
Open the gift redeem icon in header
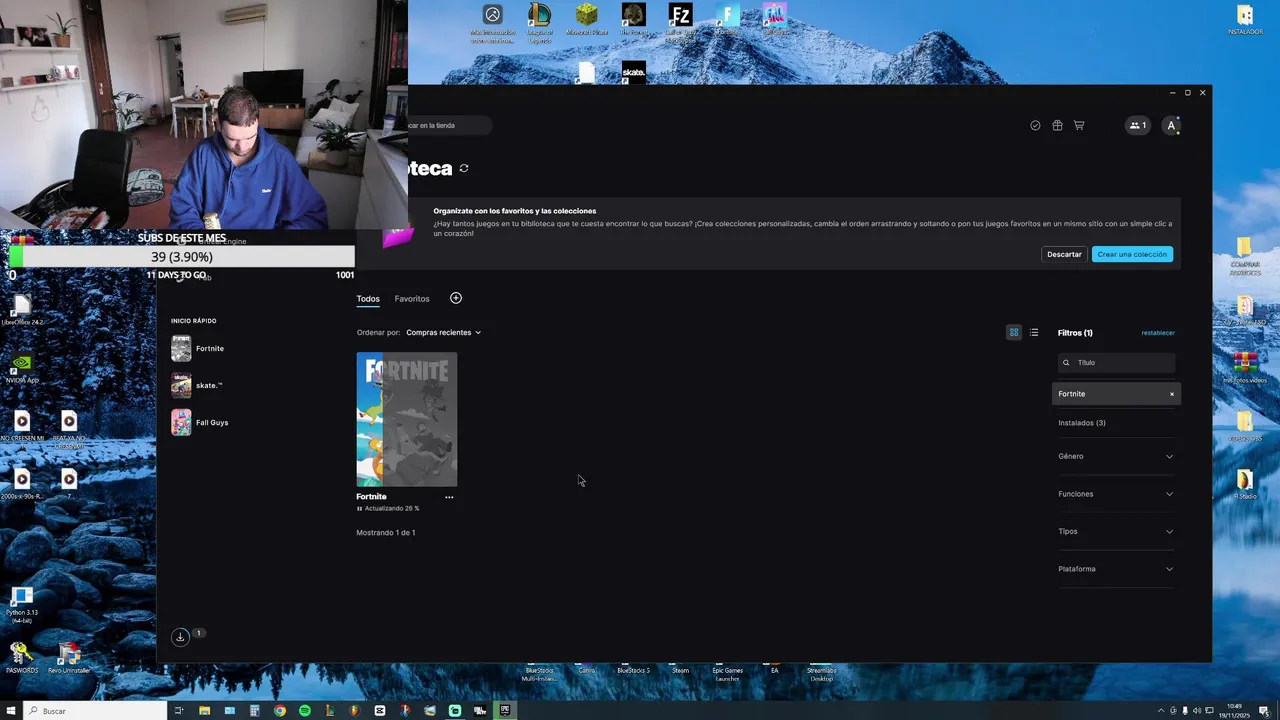click(x=1057, y=125)
